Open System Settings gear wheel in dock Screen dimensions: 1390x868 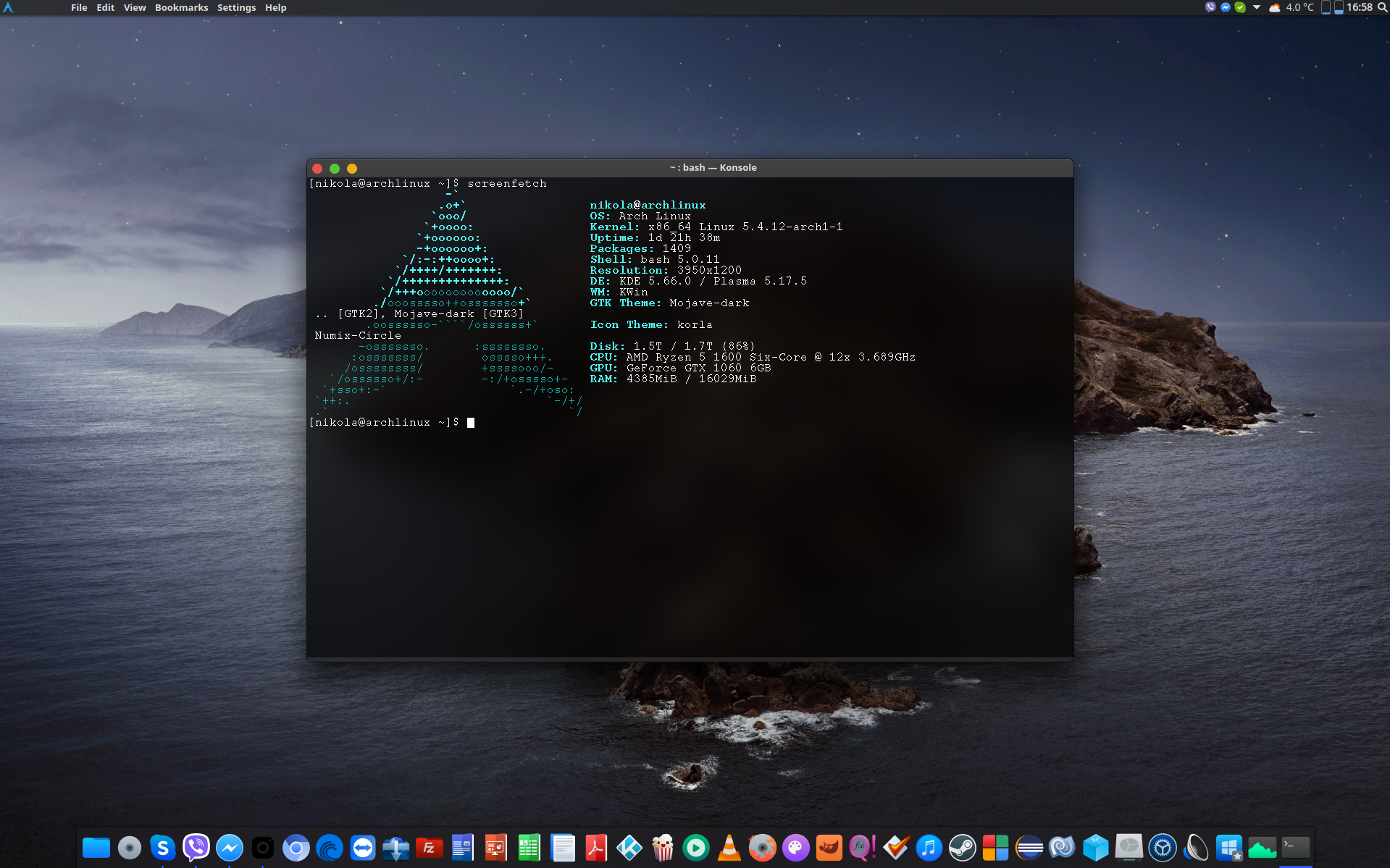[x=1163, y=848]
